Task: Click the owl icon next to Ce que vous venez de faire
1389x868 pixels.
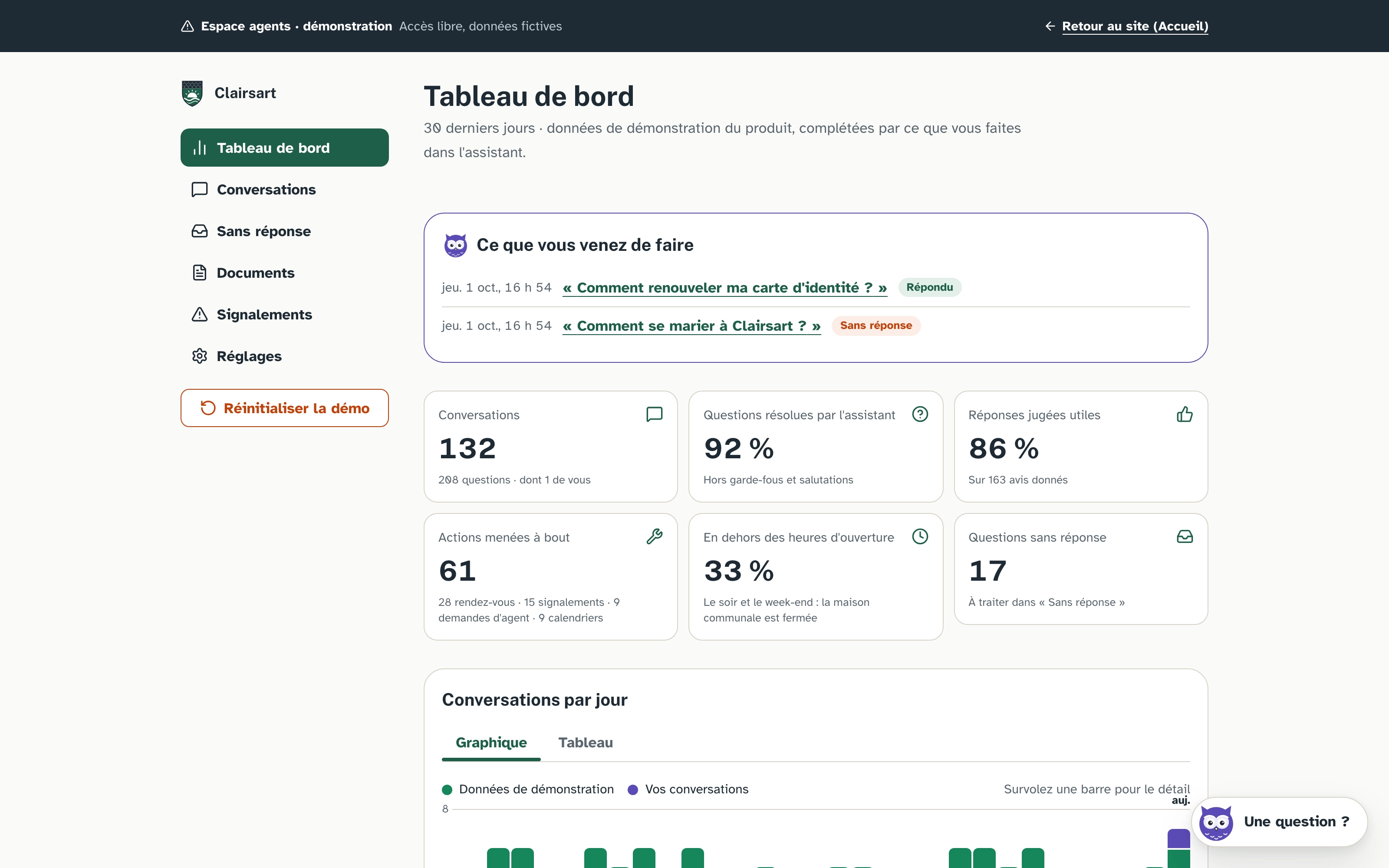Action: tap(456, 245)
